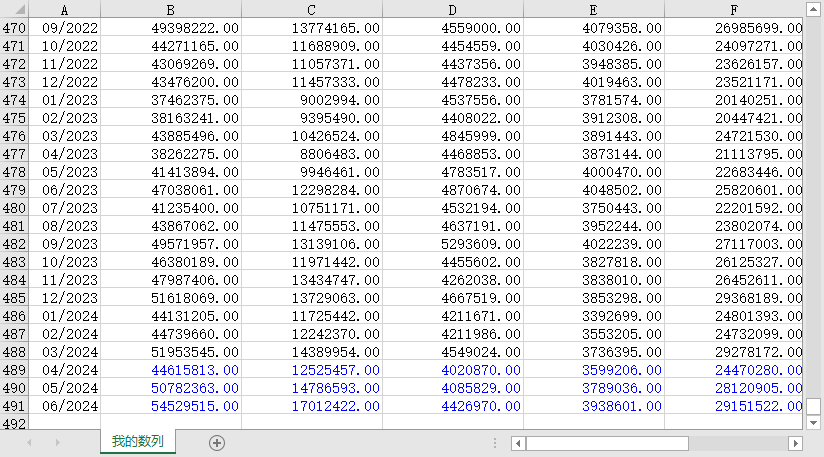Select row 470 header

[14, 28]
